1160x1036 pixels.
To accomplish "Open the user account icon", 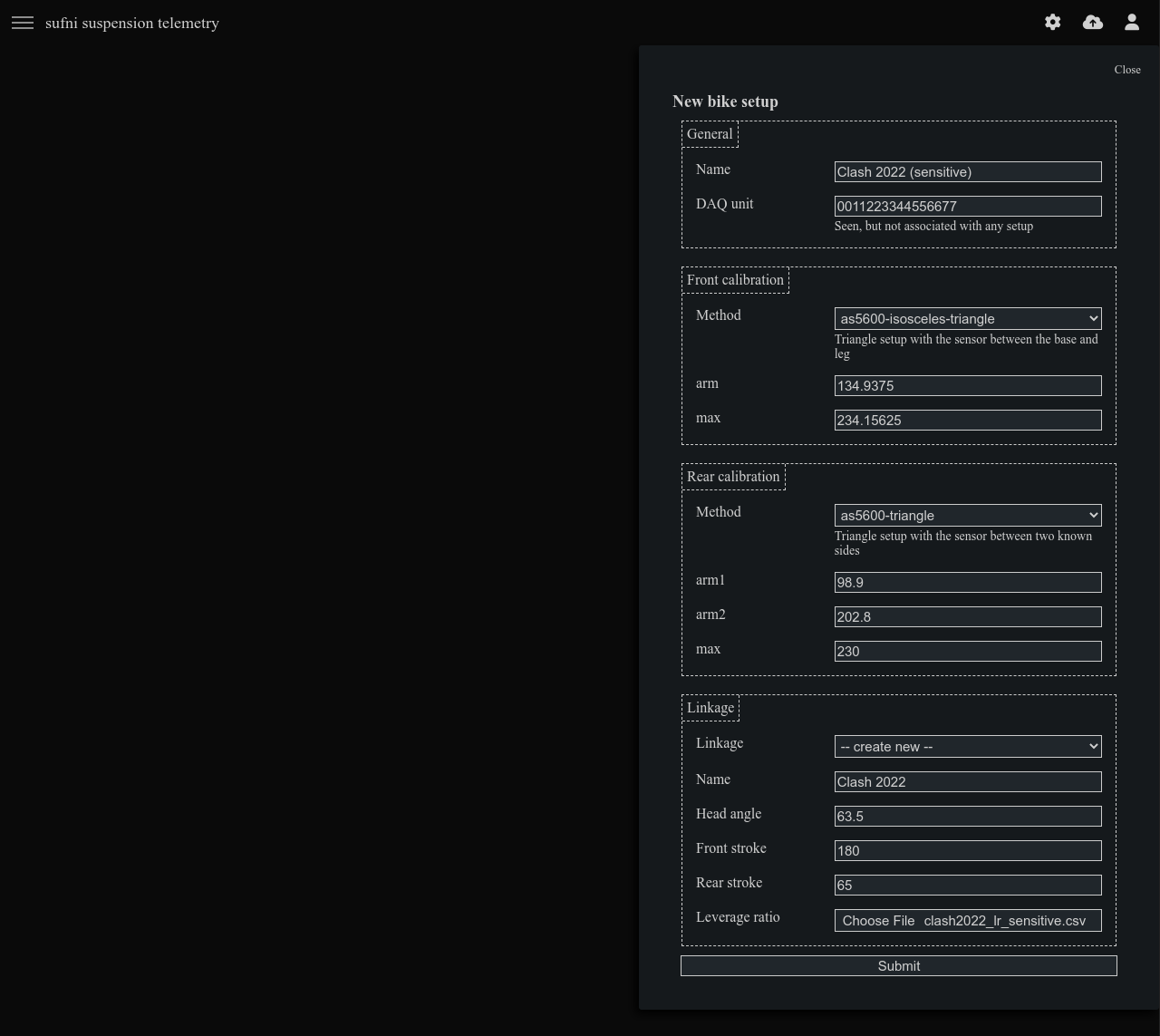I will pos(1132,22).
